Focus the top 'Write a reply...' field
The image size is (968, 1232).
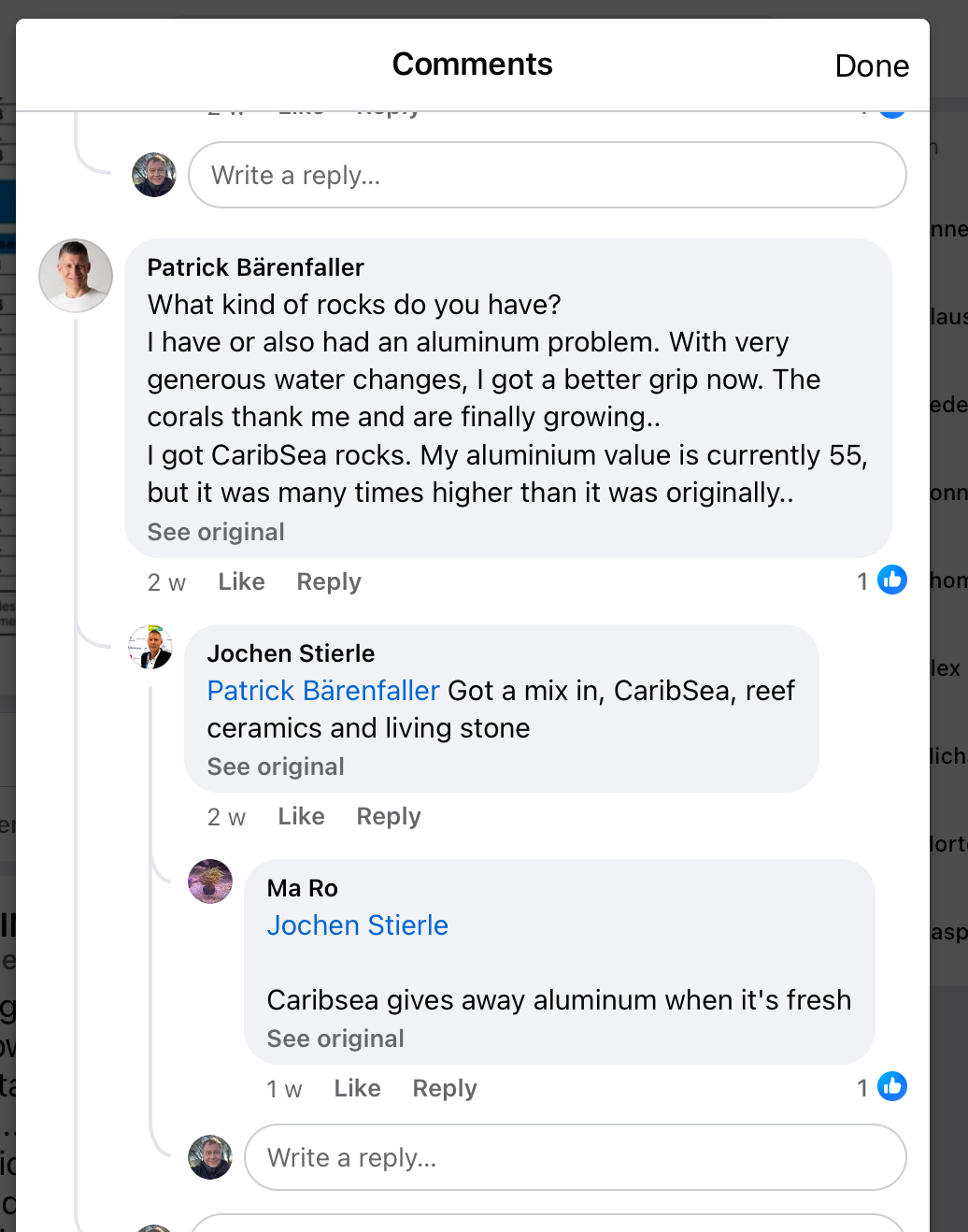pos(547,175)
